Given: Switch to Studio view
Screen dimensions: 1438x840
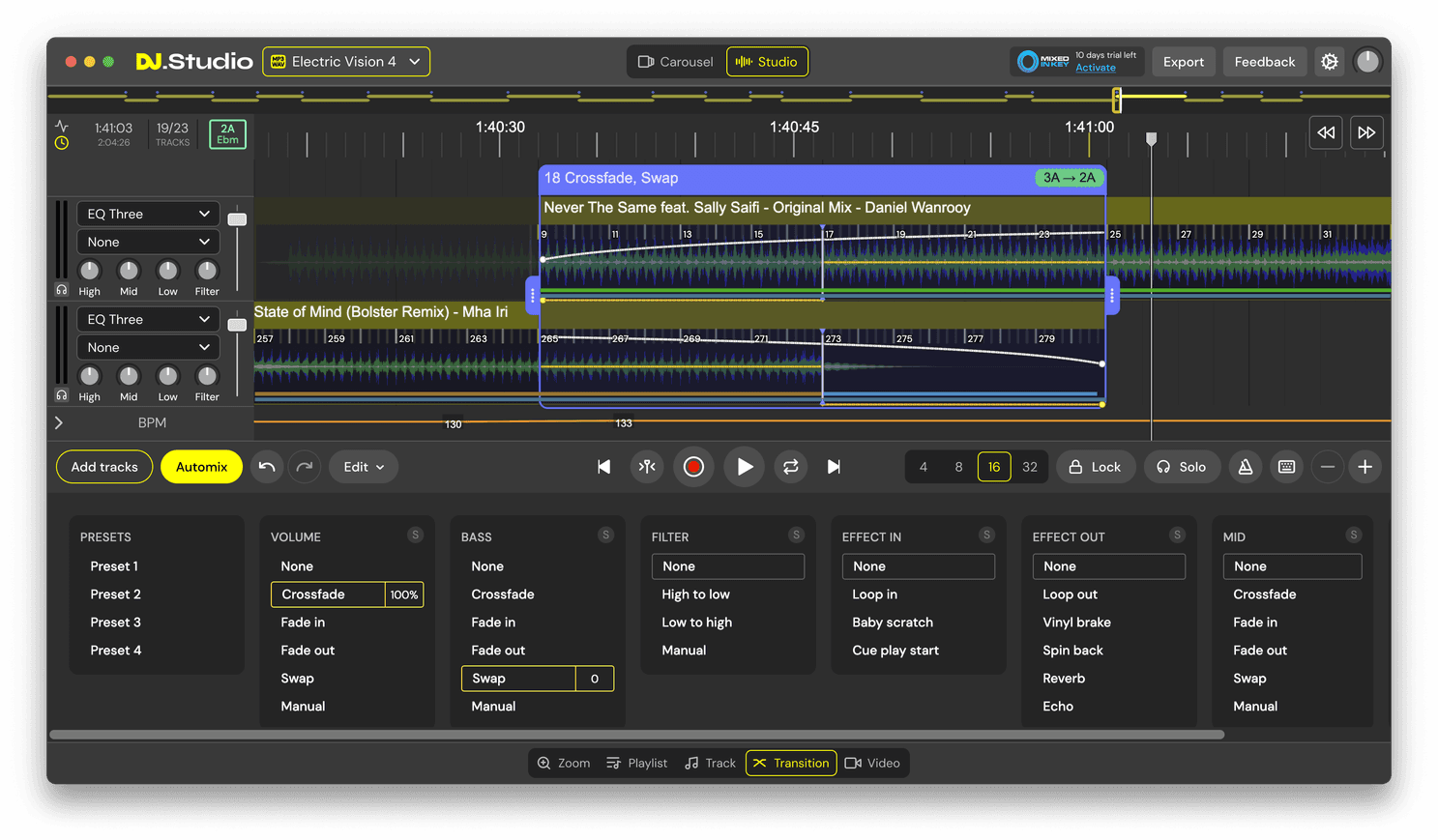Looking at the screenshot, I should coord(767,62).
